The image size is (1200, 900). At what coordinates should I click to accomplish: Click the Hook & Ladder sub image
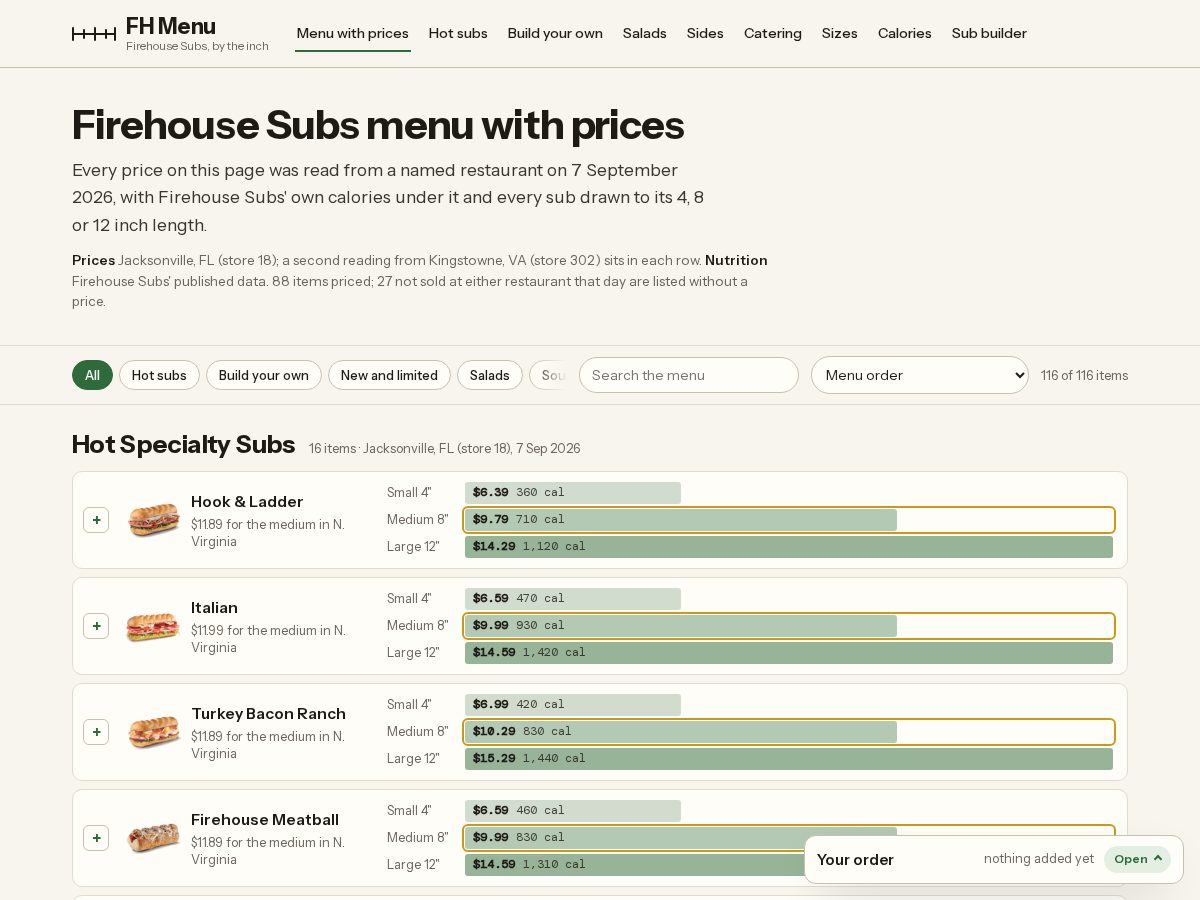click(154, 520)
